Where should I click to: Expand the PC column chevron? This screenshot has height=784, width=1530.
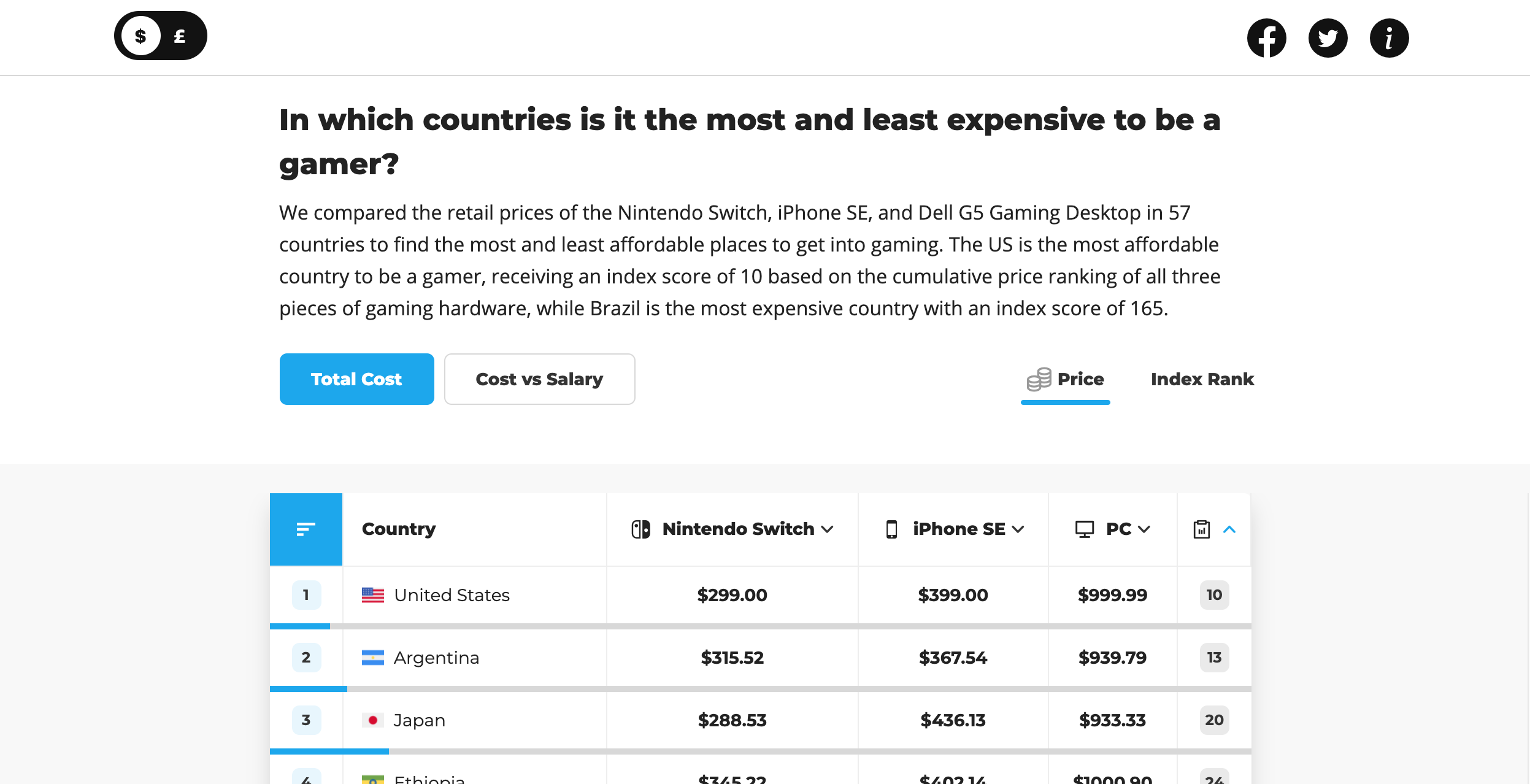pyautogui.click(x=1144, y=529)
